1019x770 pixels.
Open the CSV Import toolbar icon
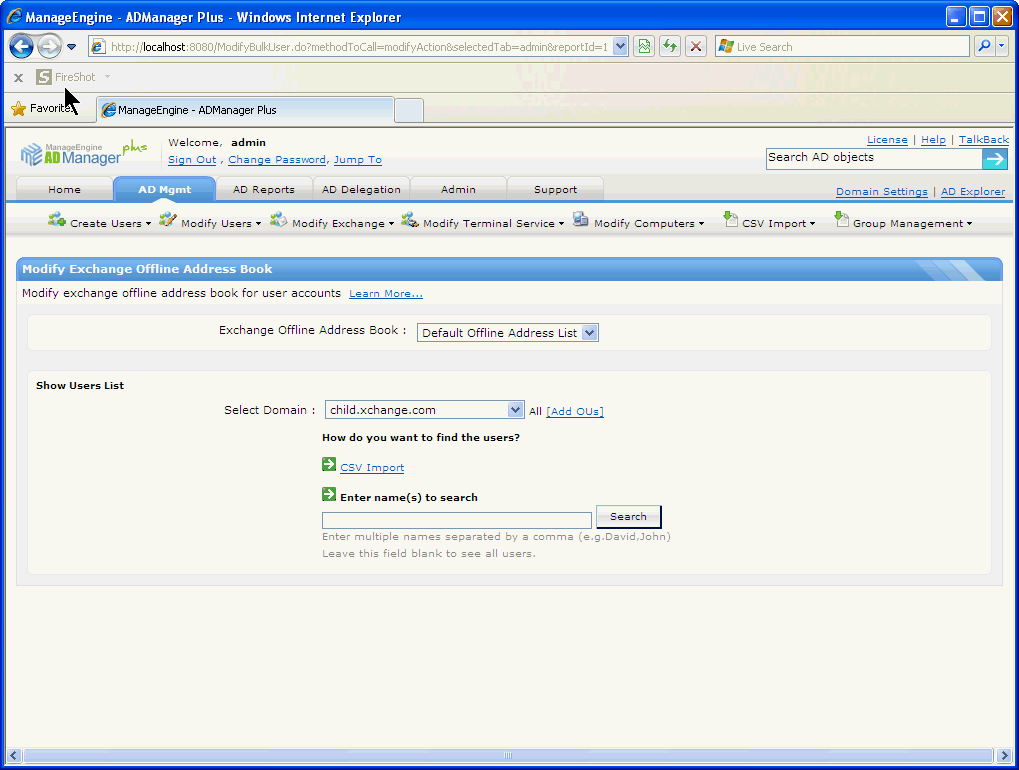point(732,222)
